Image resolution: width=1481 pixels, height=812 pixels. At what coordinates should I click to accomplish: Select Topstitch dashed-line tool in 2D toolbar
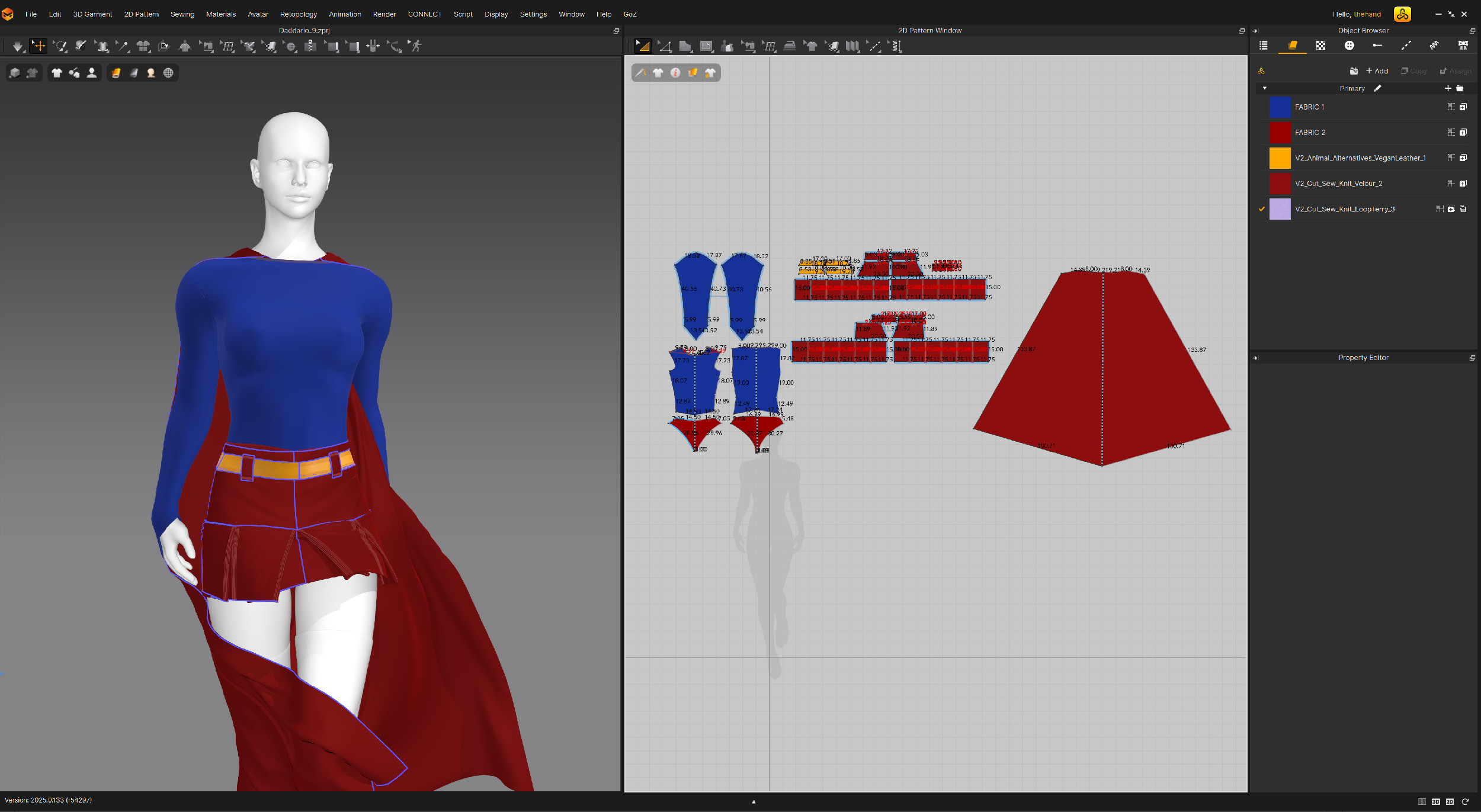[x=874, y=46]
